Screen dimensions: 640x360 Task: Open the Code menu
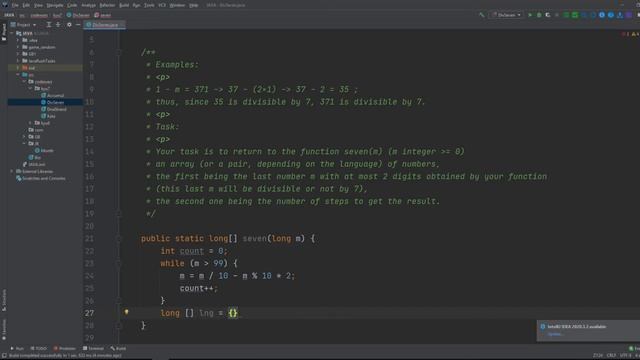click(72, 5)
